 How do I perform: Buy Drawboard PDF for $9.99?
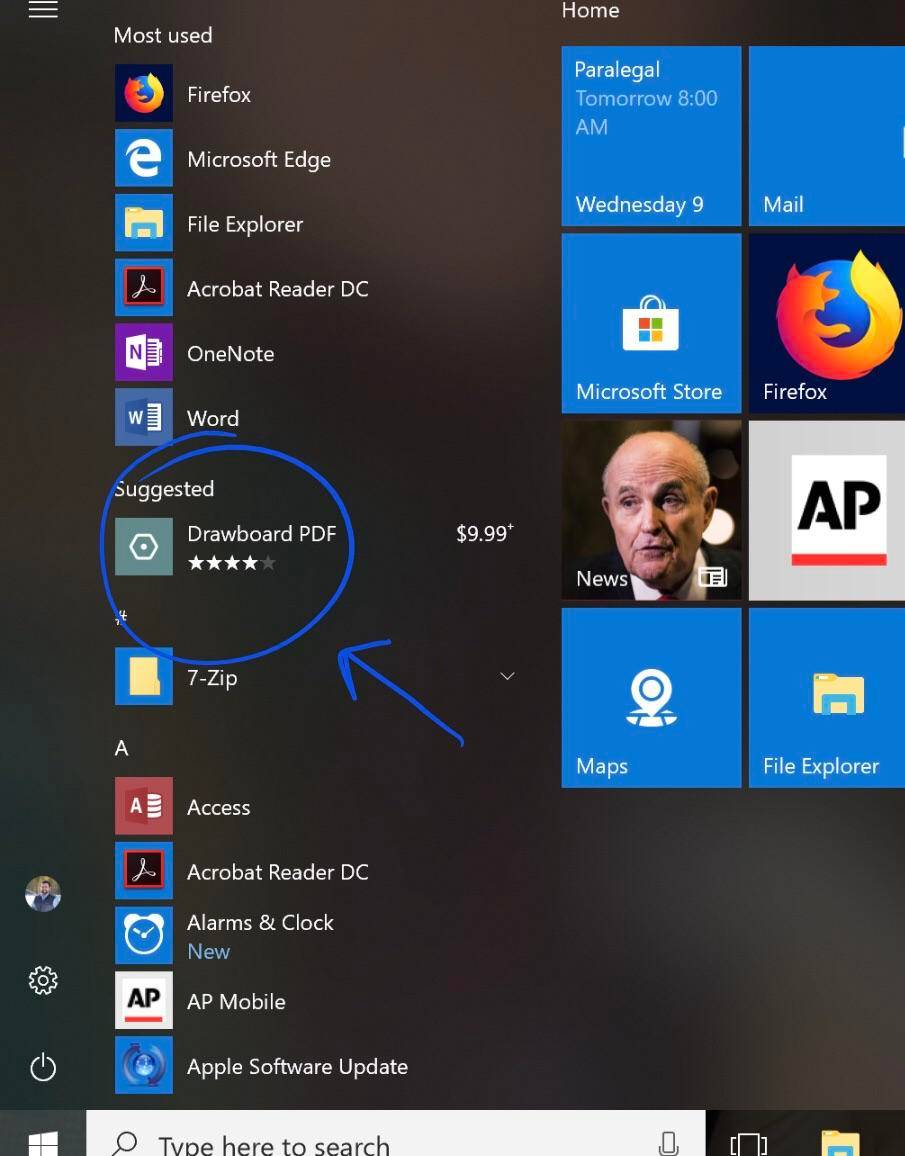click(484, 533)
